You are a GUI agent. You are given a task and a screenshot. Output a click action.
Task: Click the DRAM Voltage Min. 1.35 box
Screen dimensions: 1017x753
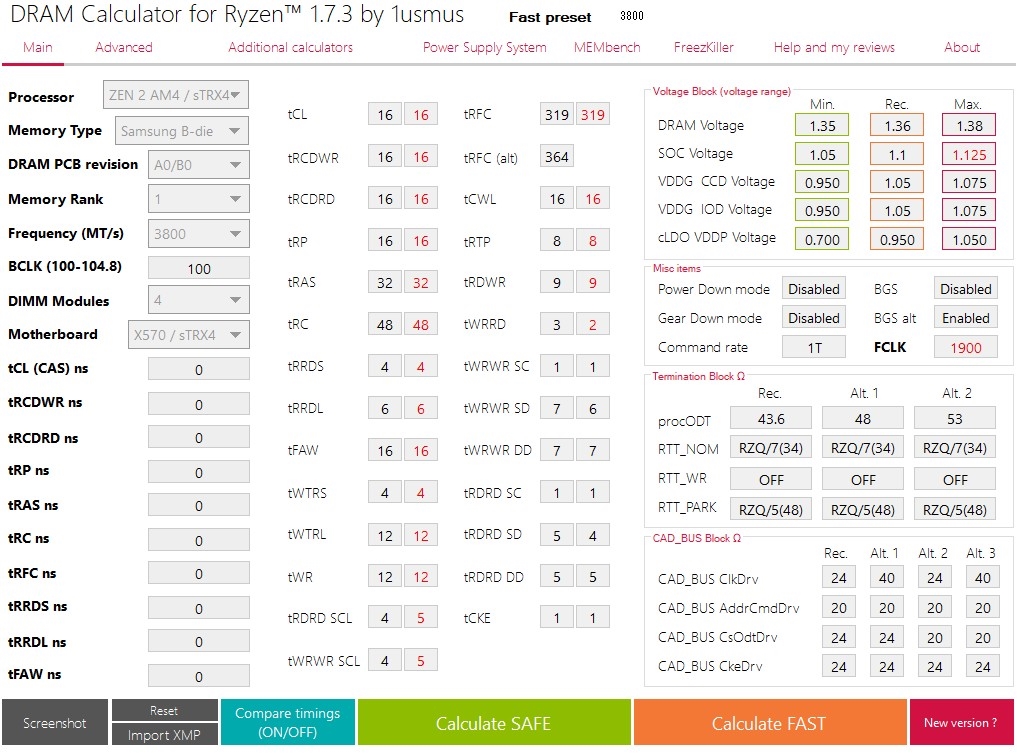coord(822,125)
